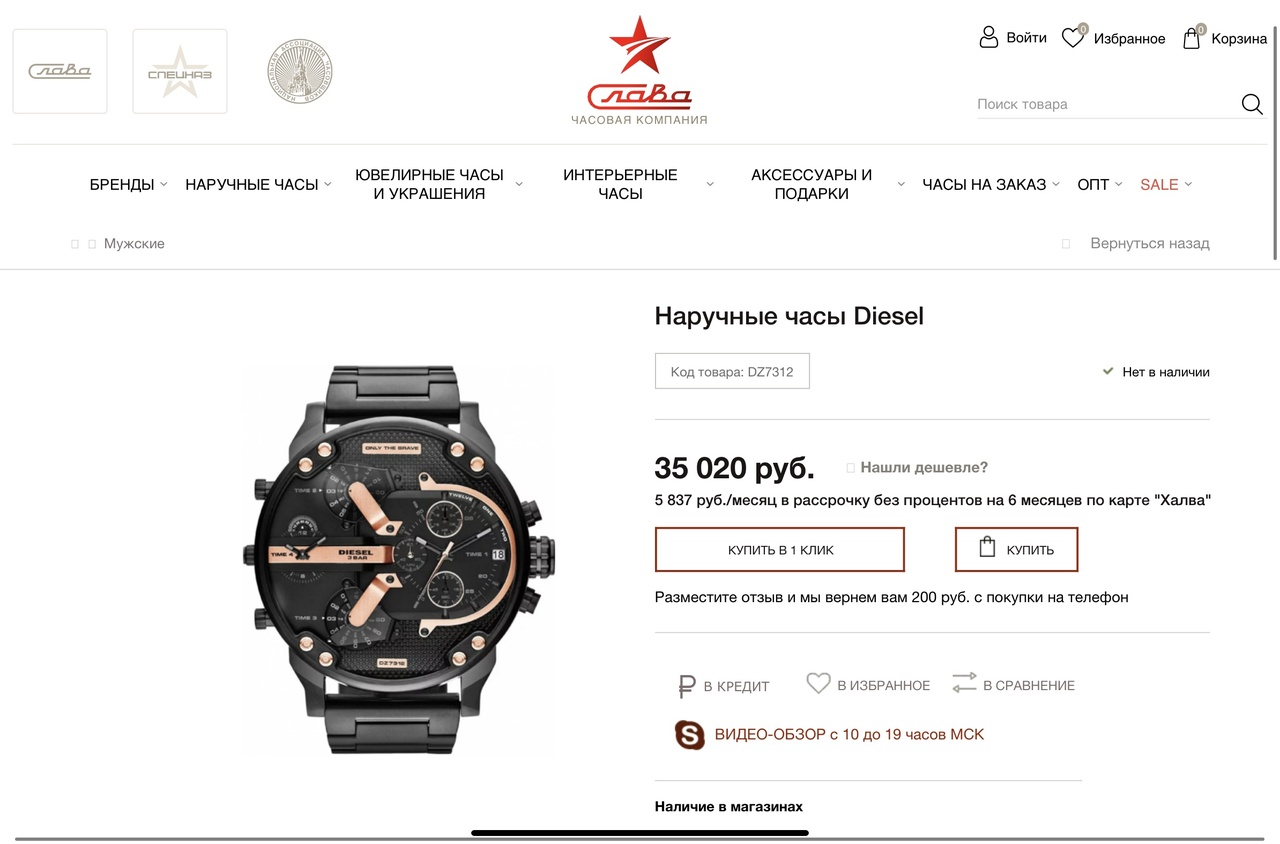This screenshot has width=1280, height=844.
Task: Open Аксессуары и подарки menu item
Action: pyautogui.click(x=811, y=184)
